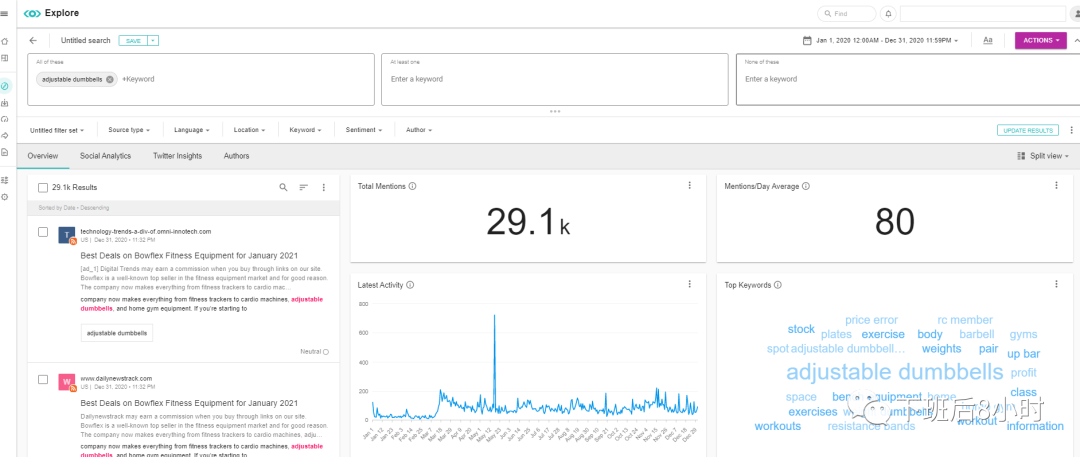
Task: Open the sort icon in results panel
Action: click(x=304, y=187)
